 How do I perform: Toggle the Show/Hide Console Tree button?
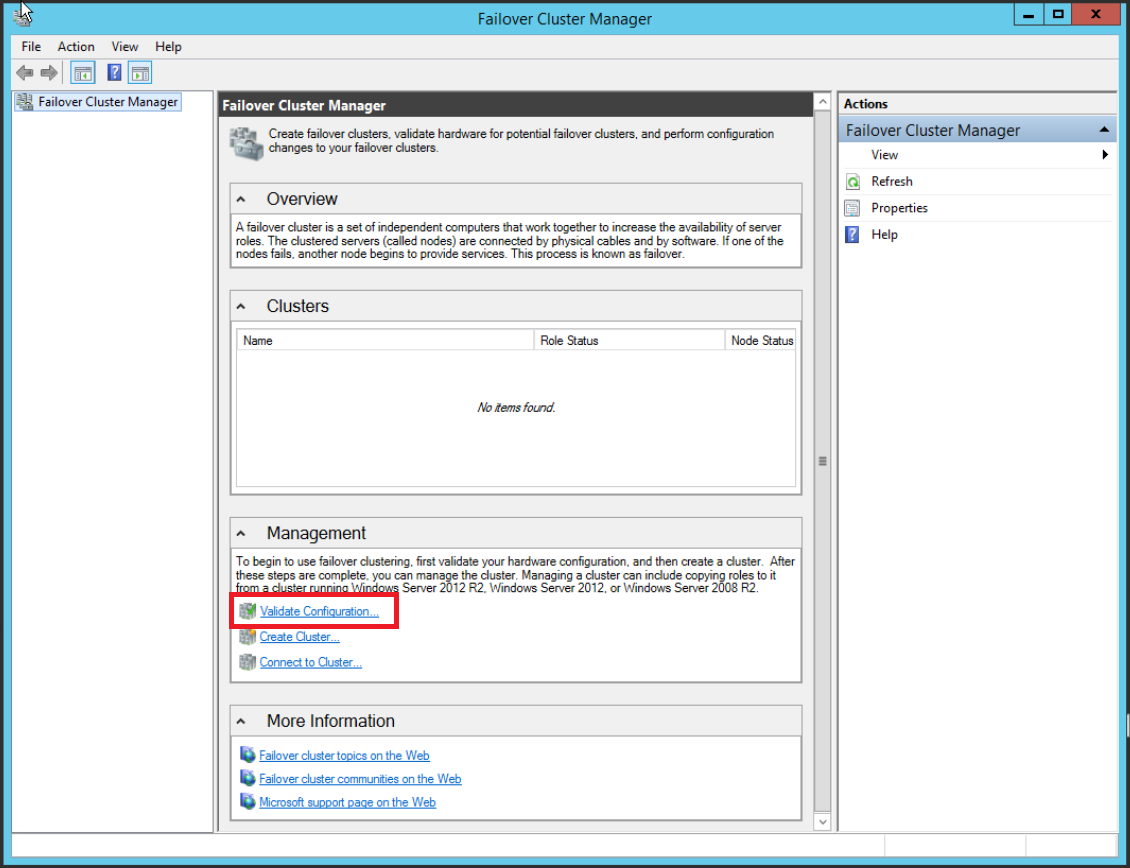[x=82, y=73]
